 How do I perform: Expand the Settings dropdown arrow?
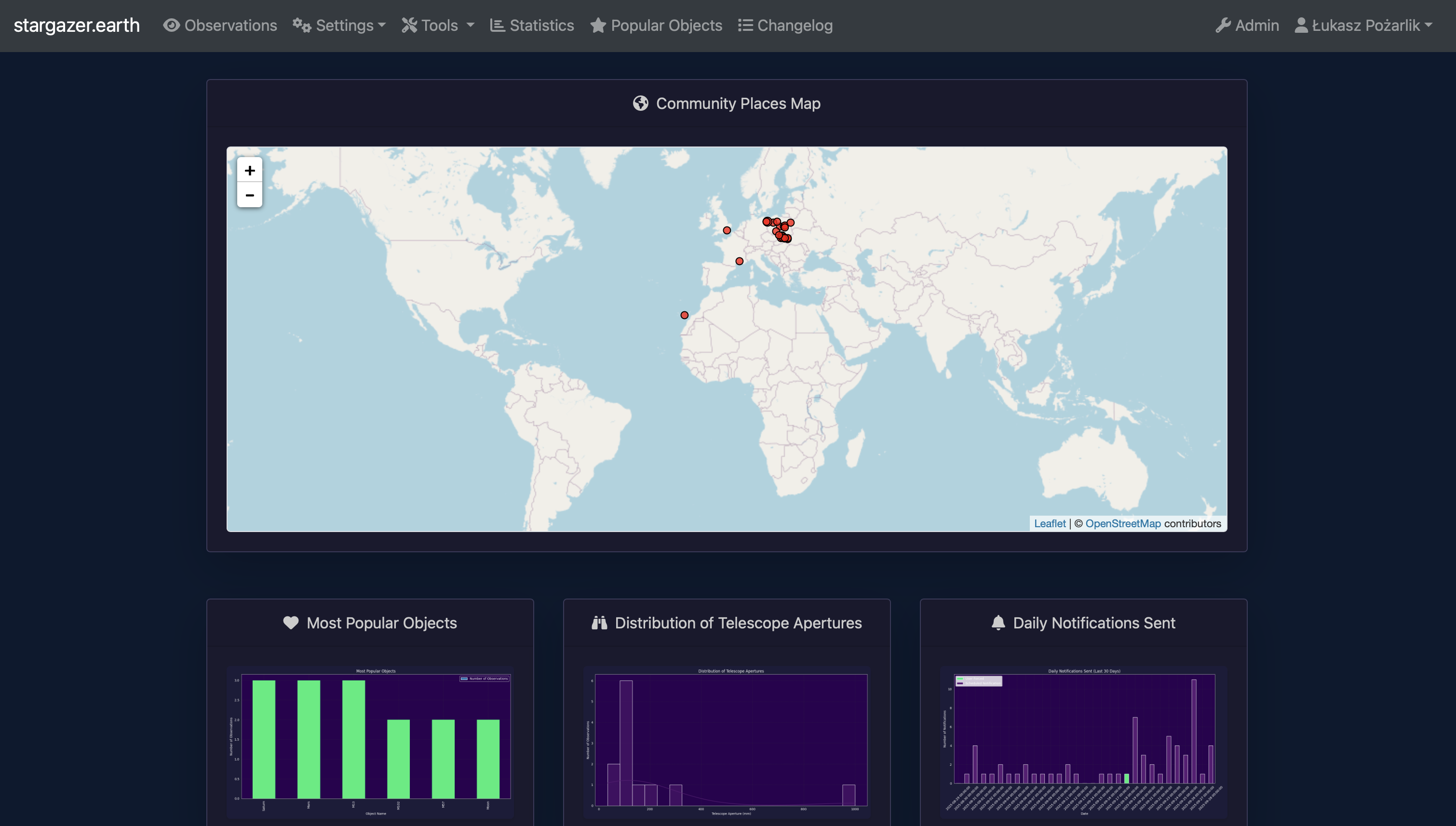coord(382,26)
